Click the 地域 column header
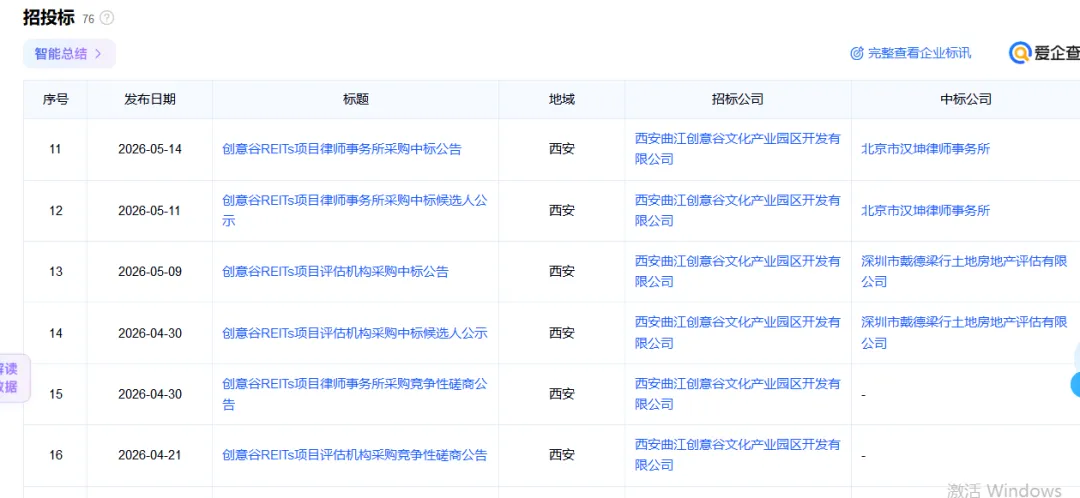Viewport: 1080px width, 498px height. click(561, 99)
